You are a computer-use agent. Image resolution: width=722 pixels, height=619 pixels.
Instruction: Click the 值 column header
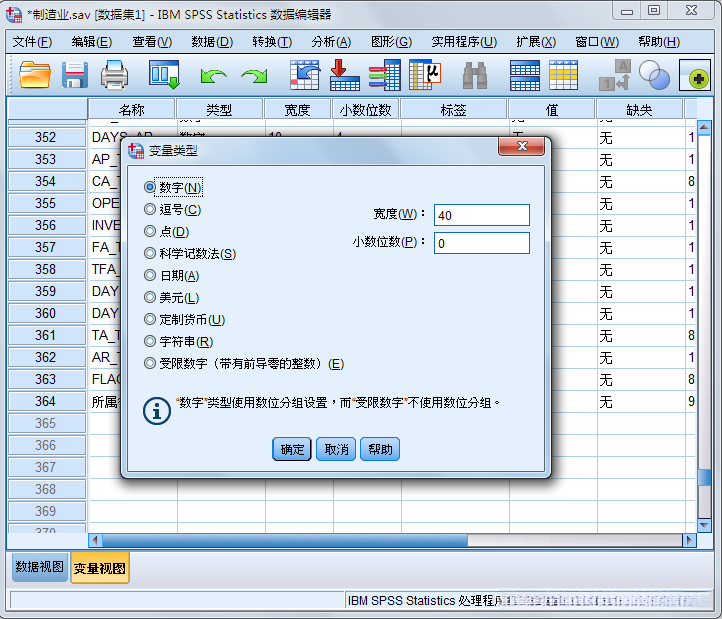point(552,110)
